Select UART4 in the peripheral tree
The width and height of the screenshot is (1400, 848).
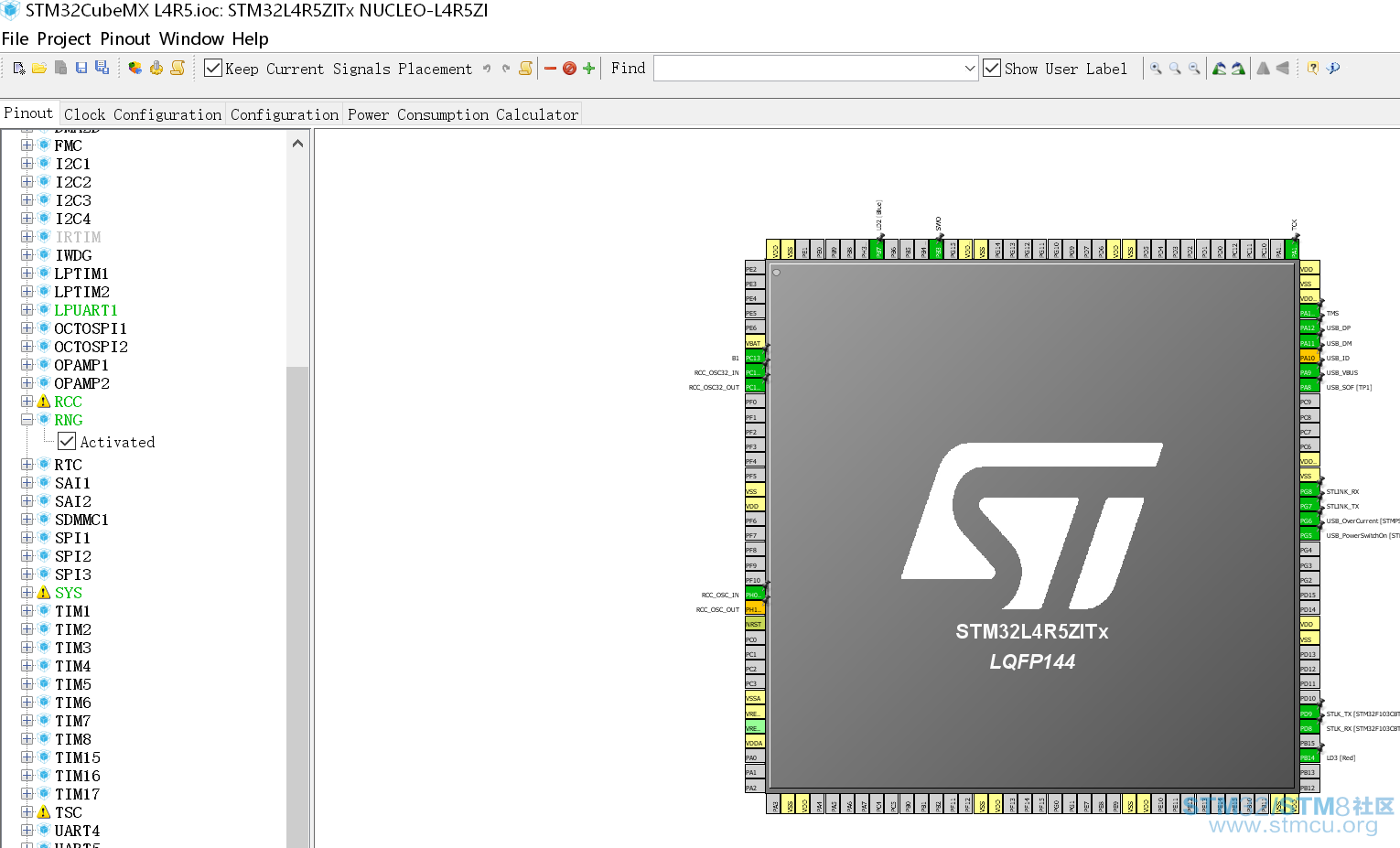pos(77,831)
